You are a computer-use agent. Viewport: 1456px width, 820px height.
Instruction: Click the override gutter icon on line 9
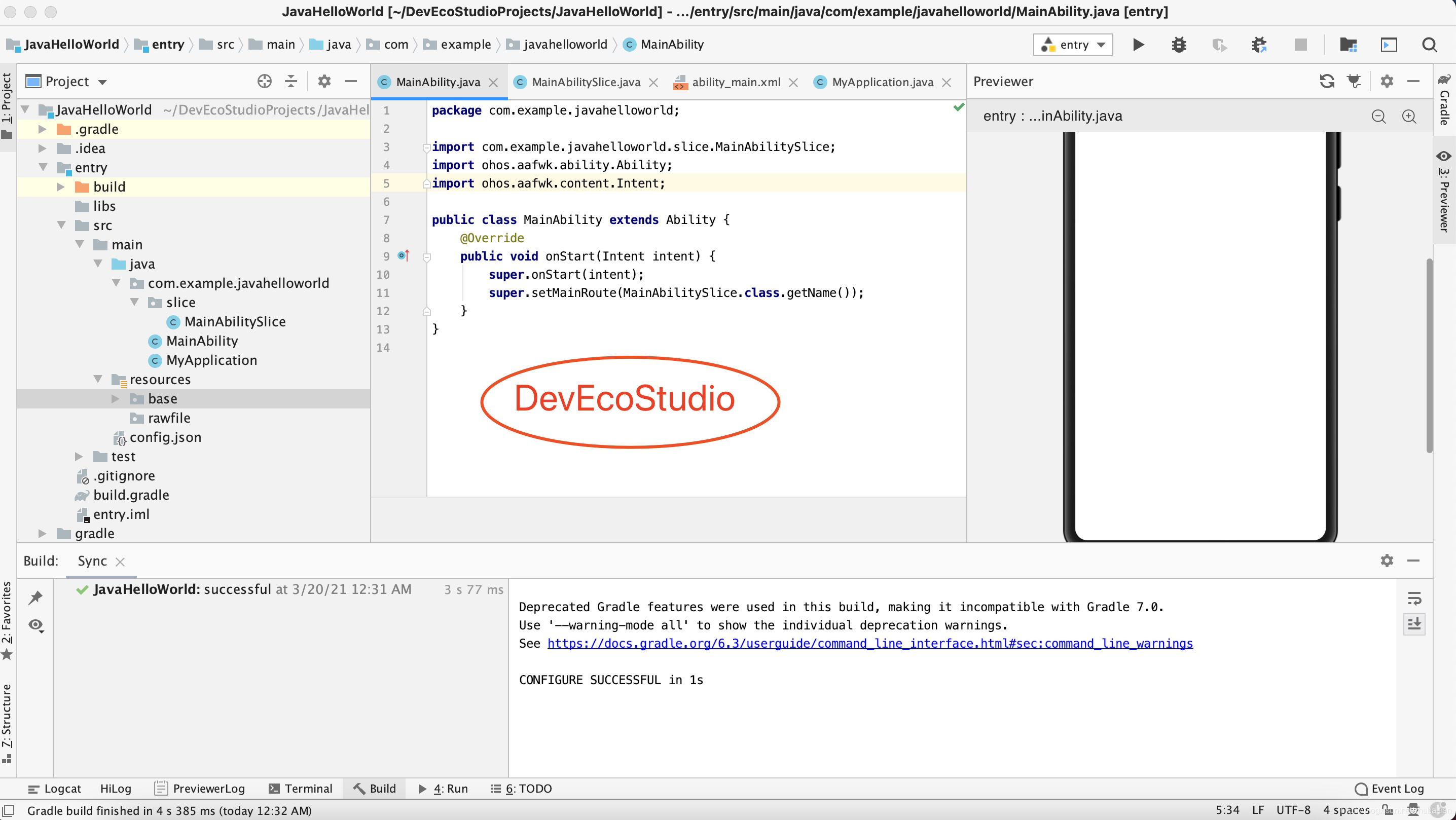403,256
